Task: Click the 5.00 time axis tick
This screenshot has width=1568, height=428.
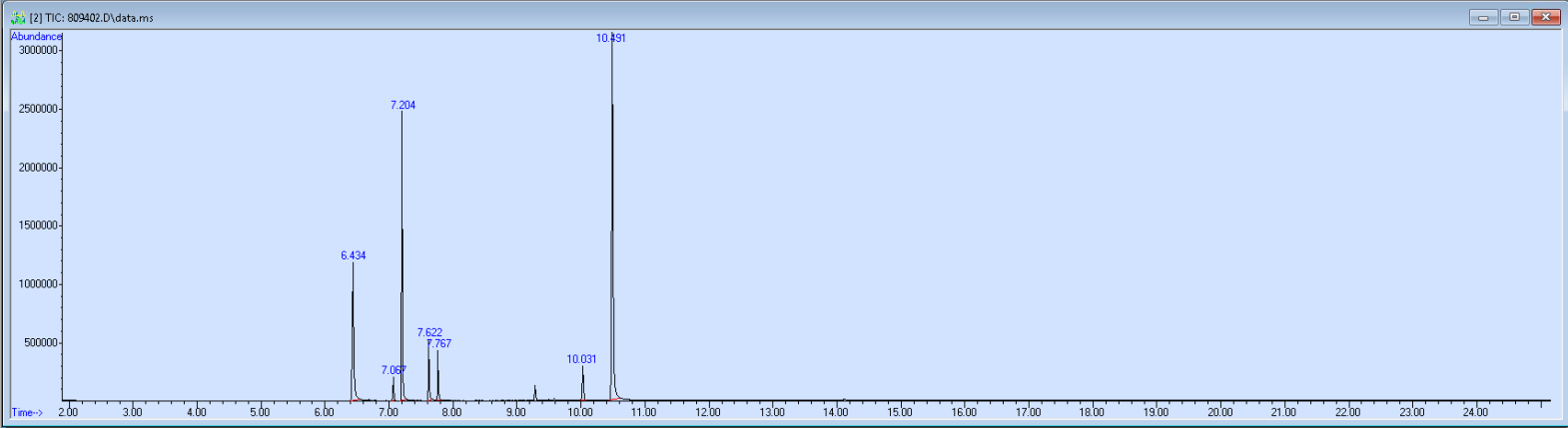Action: (260, 412)
